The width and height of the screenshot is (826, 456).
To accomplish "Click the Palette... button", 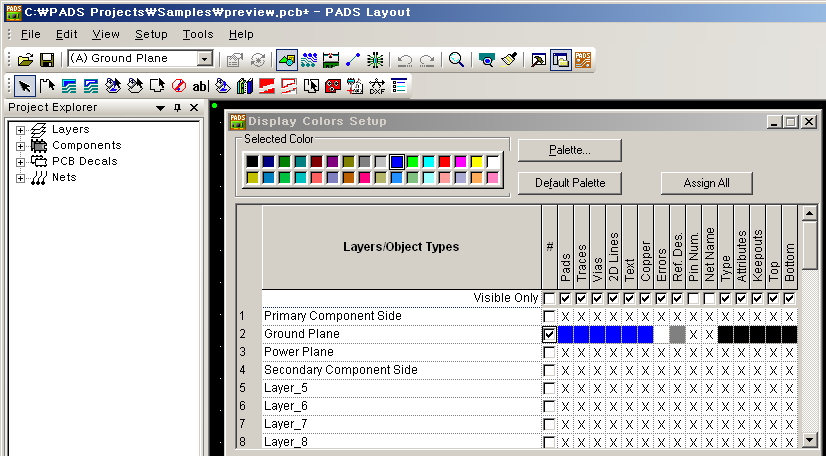I will tap(569, 150).
